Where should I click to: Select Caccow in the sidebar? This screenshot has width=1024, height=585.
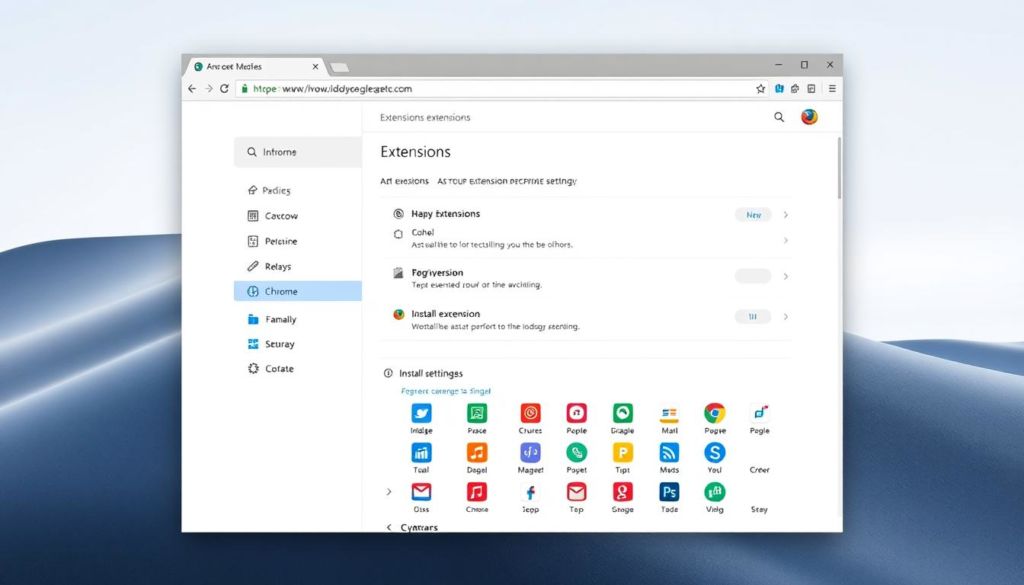pos(298,216)
